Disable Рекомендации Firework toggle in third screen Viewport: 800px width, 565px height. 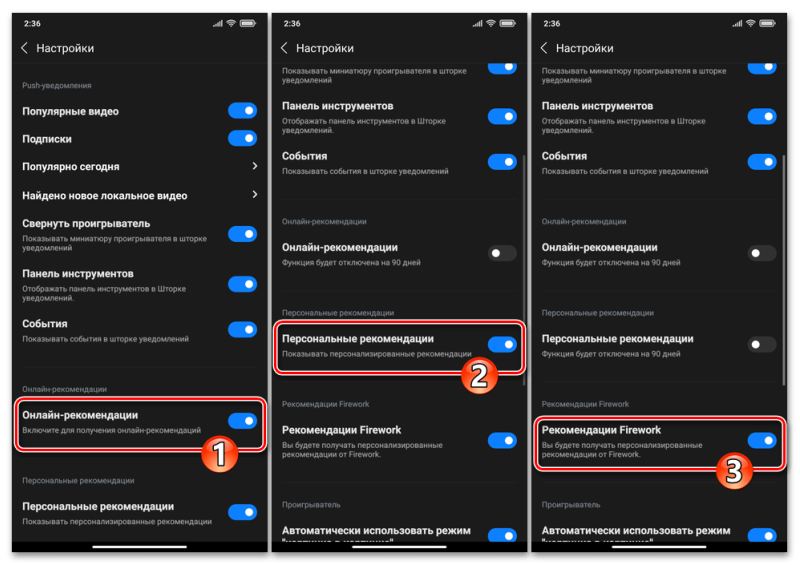coord(762,440)
